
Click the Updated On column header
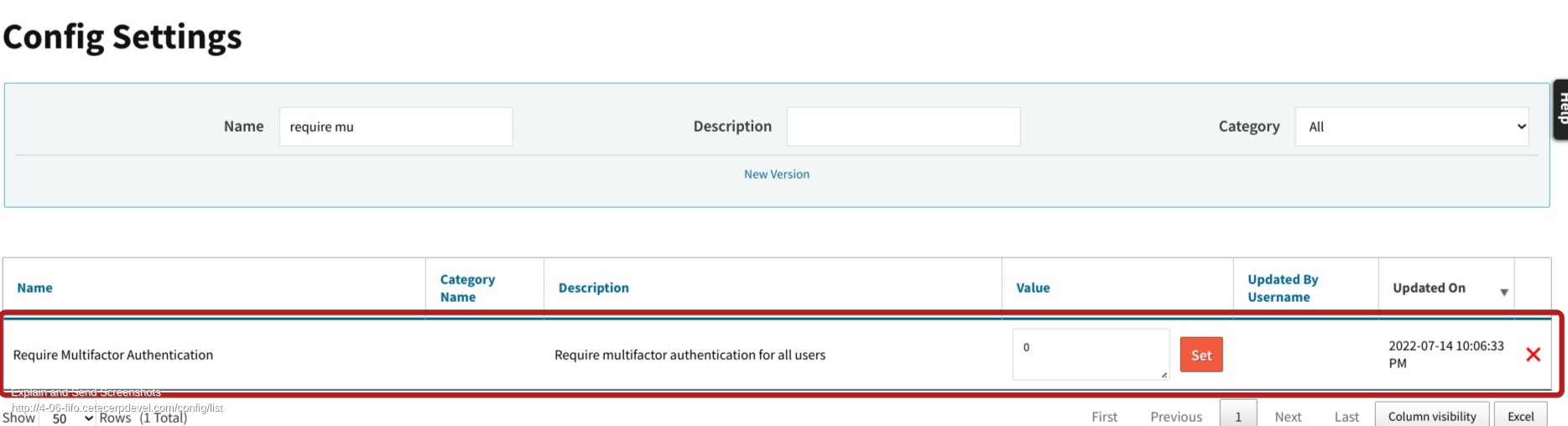[x=1429, y=288]
